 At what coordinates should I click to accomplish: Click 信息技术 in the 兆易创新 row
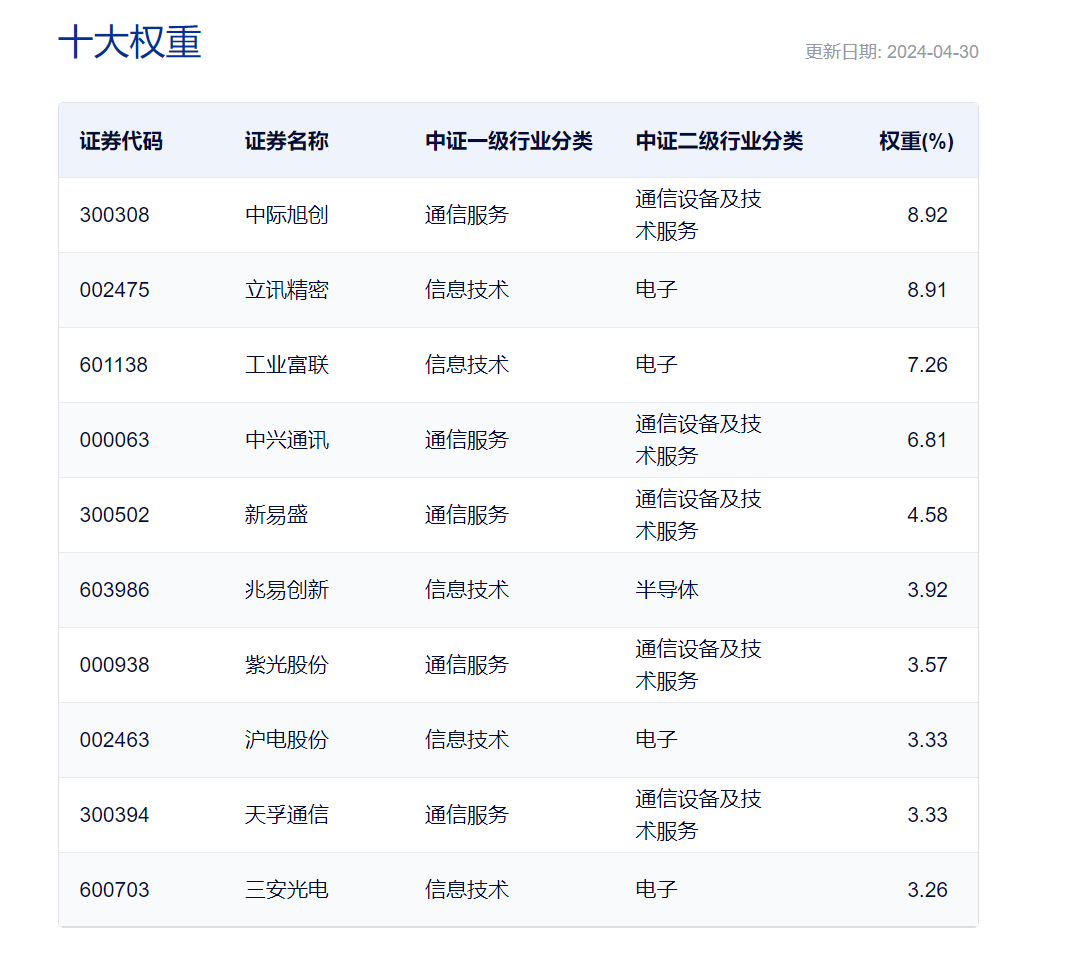coord(466,590)
